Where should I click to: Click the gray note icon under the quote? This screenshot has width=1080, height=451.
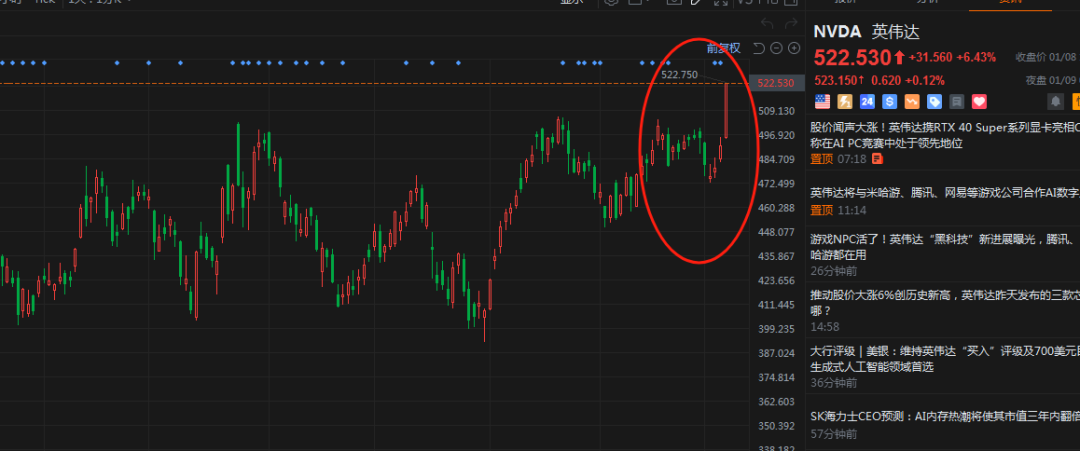[x=957, y=102]
